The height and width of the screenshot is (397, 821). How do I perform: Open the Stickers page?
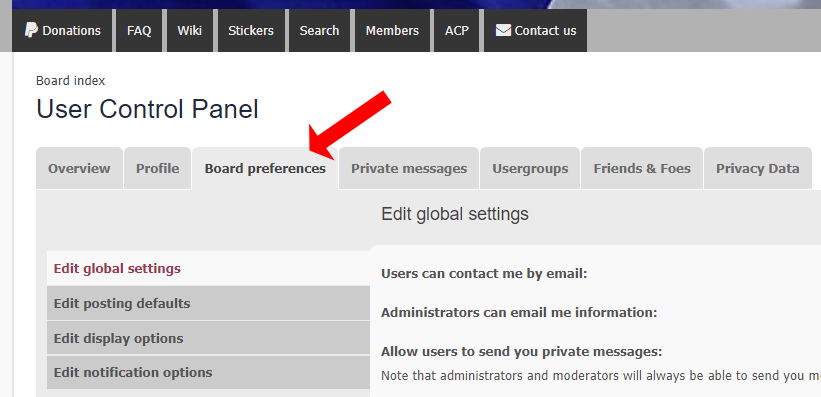click(251, 30)
